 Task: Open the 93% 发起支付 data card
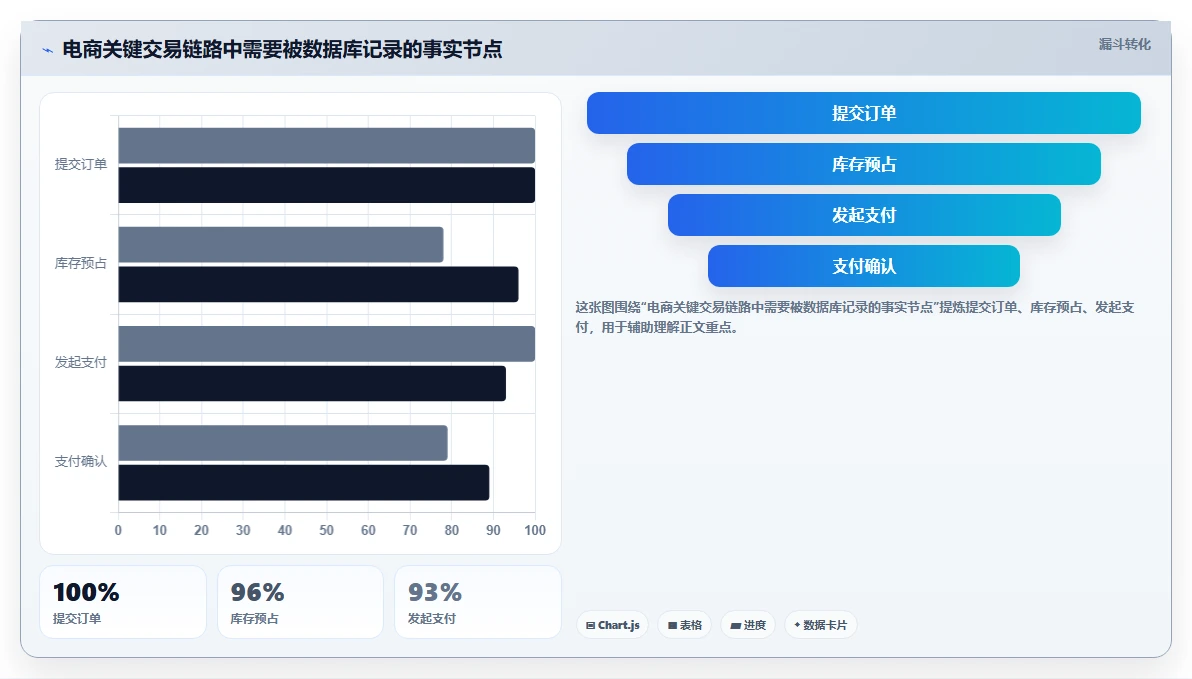[477, 602]
